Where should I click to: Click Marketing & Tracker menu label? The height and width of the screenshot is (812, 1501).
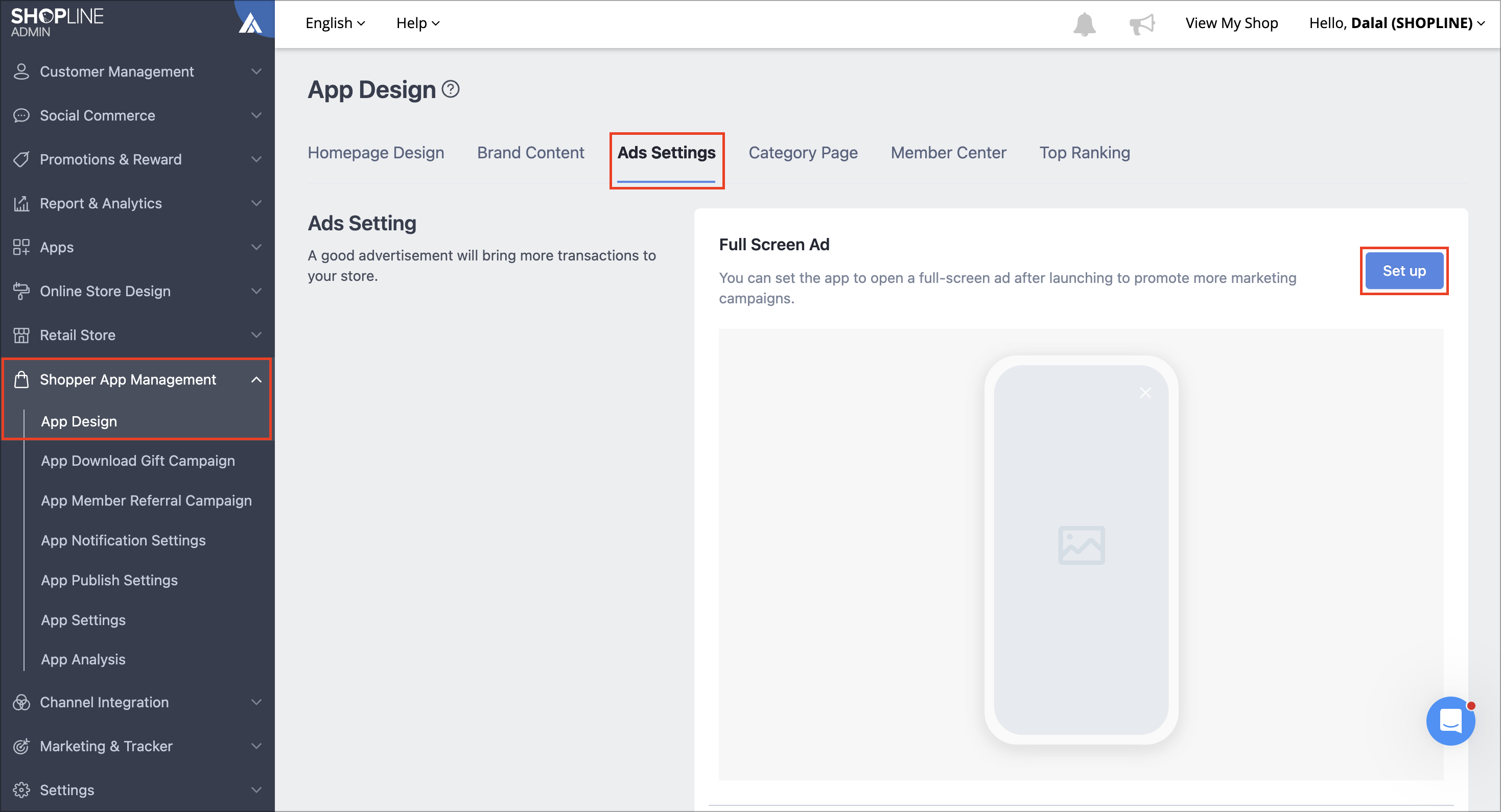(106, 746)
